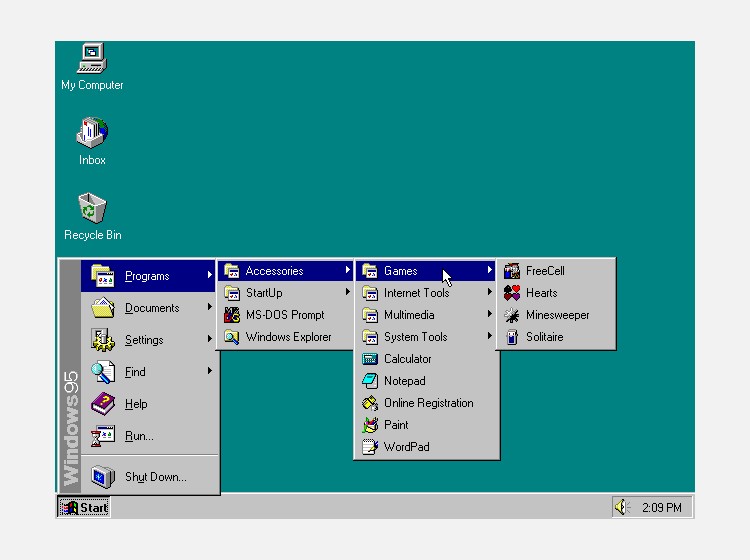Click the Start button
This screenshot has height=560, width=750.
pos(84,507)
